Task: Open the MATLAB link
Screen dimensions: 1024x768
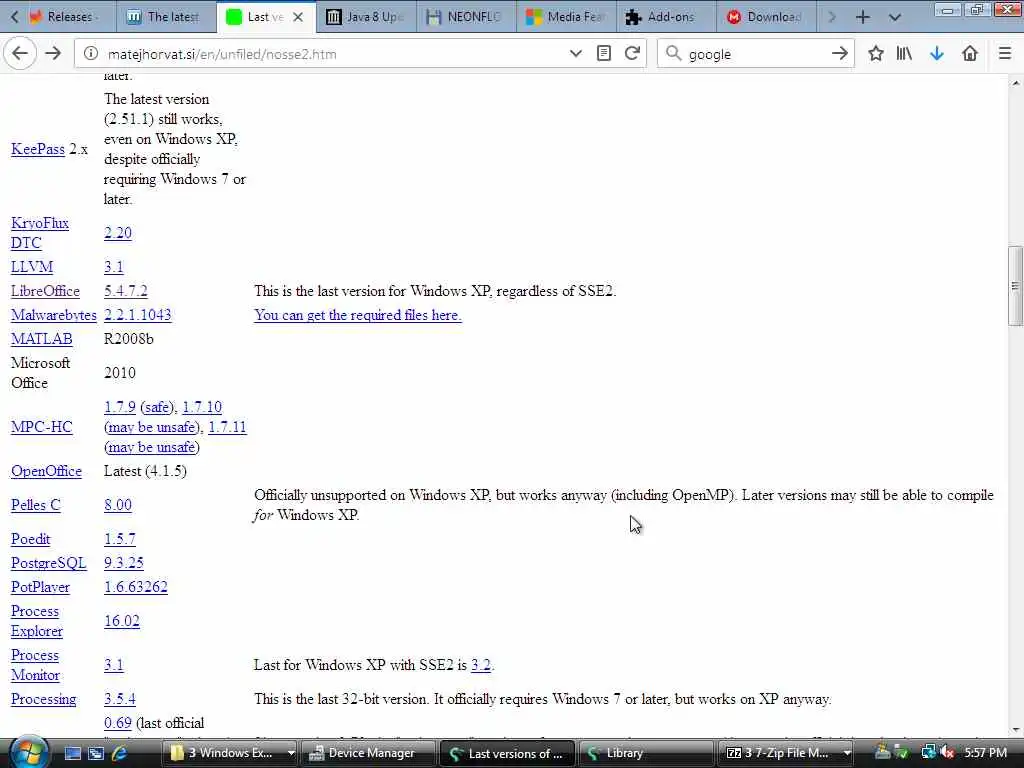Action: tap(42, 339)
